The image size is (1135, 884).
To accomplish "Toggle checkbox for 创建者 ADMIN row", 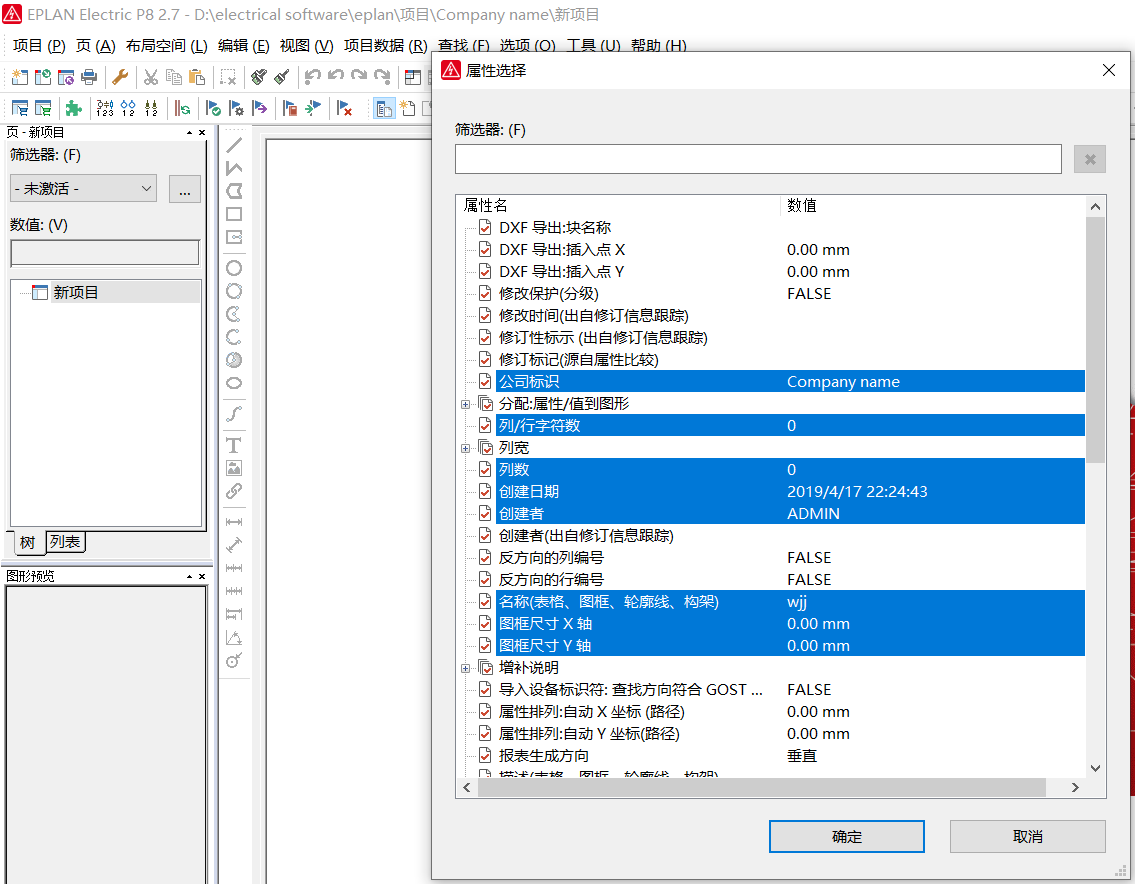I will click(485, 514).
